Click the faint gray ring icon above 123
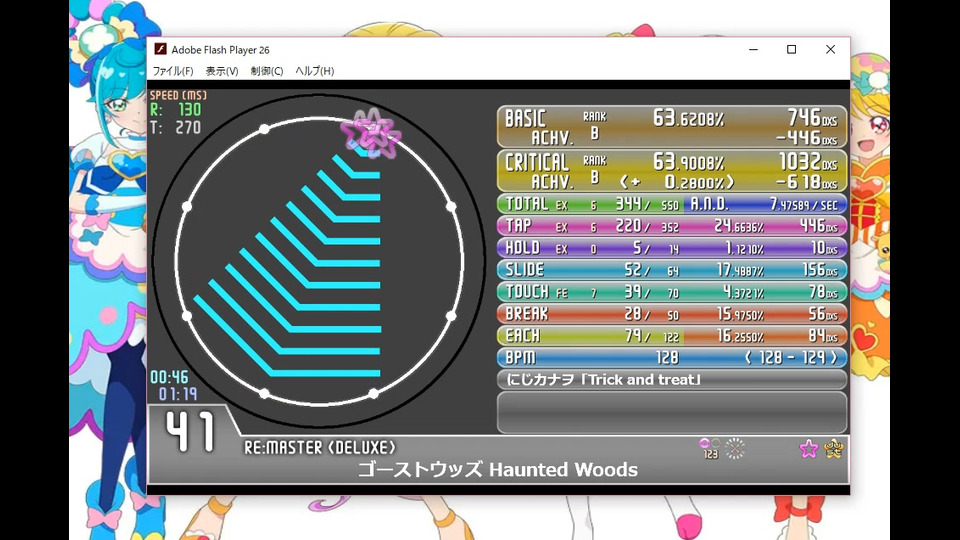This screenshot has width=960, height=540. coord(715,443)
